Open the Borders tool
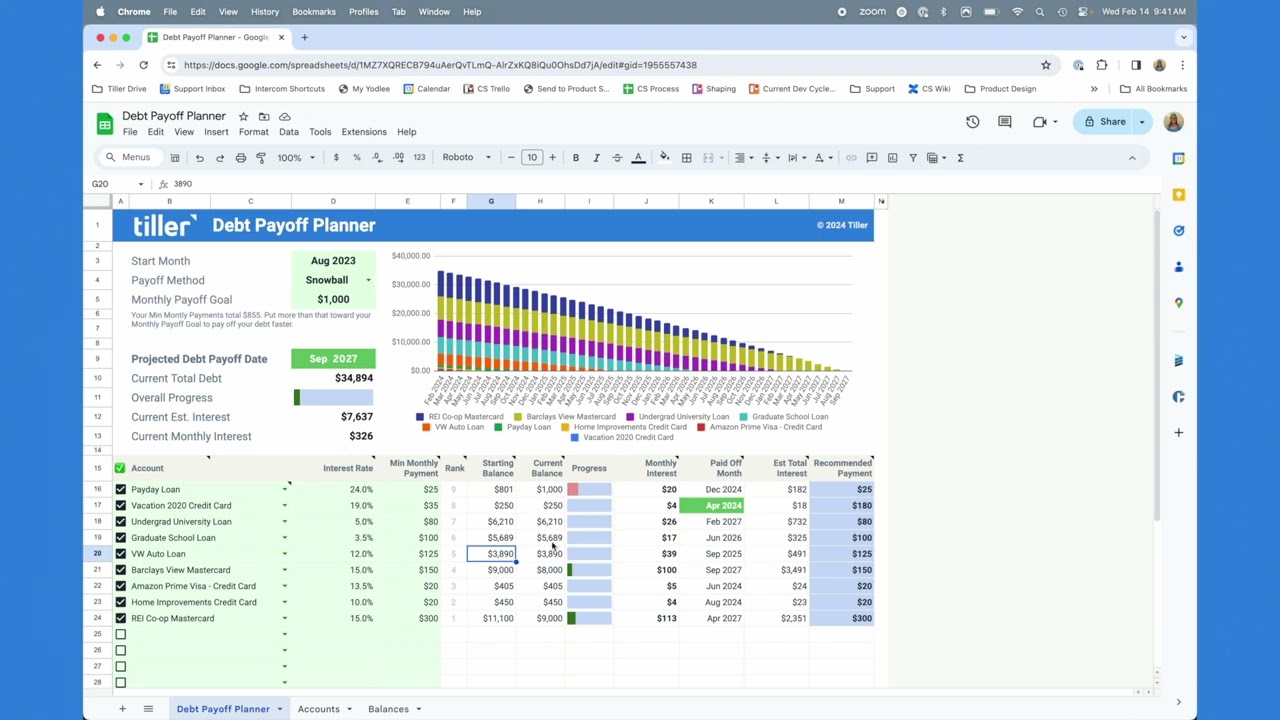 click(x=686, y=158)
